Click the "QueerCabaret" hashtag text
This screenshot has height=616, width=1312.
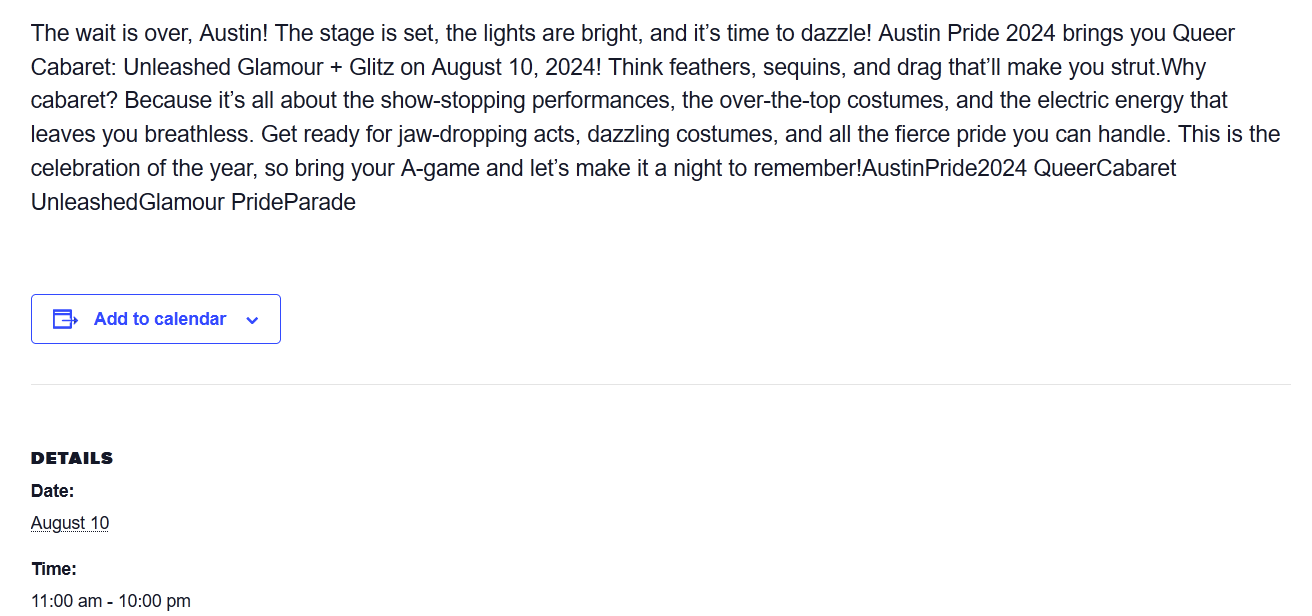pos(1105,169)
